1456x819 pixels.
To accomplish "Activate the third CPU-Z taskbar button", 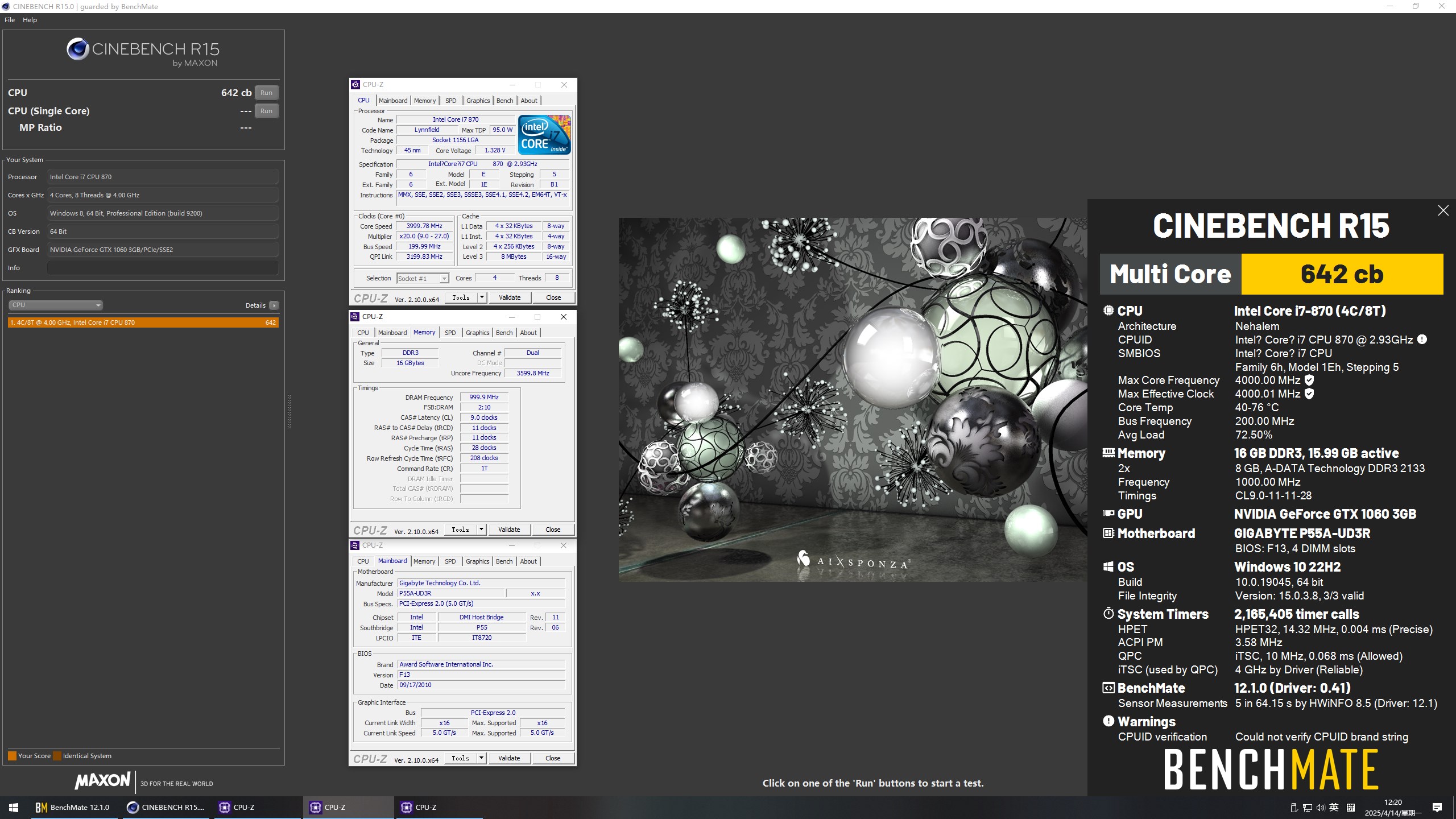I will pos(439,807).
